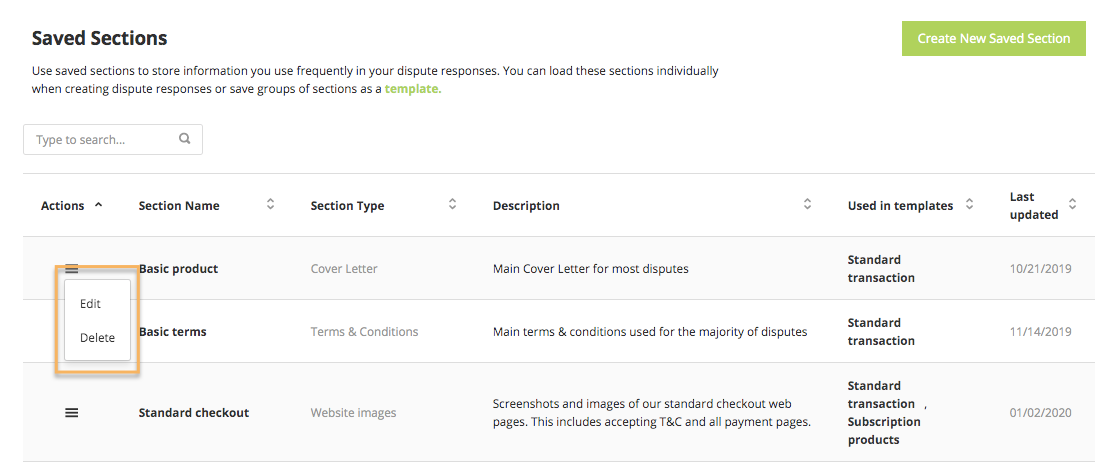This screenshot has width=1110, height=469.
Task: Open the Standard checkout row actions menu icon
Action: [x=72, y=412]
